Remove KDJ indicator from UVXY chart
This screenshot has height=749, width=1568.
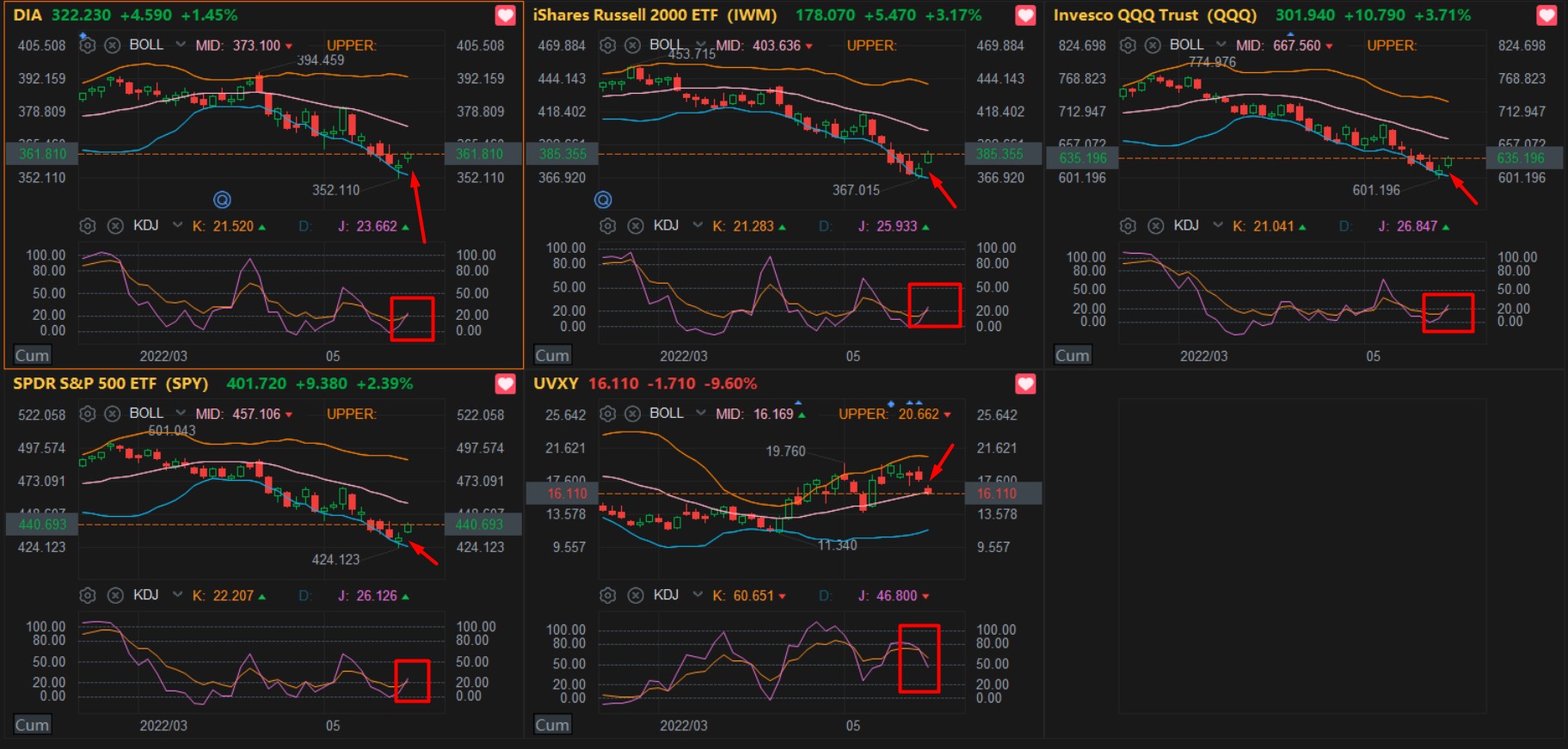pyautogui.click(x=636, y=595)
